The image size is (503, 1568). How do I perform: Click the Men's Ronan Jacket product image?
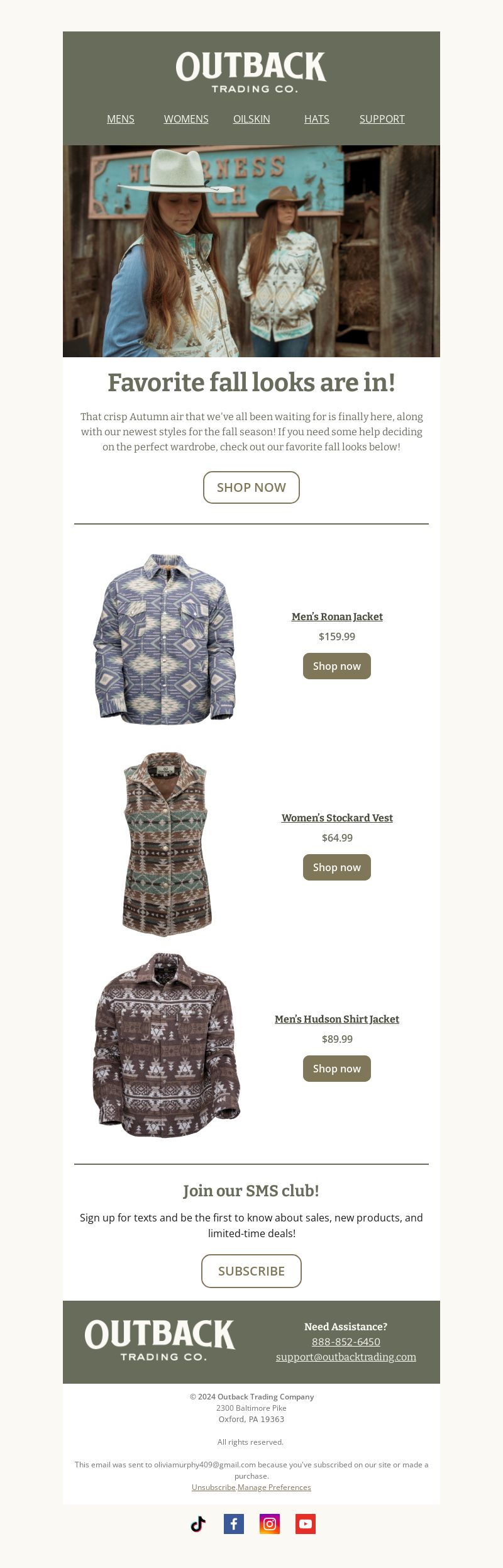point(165,639)
